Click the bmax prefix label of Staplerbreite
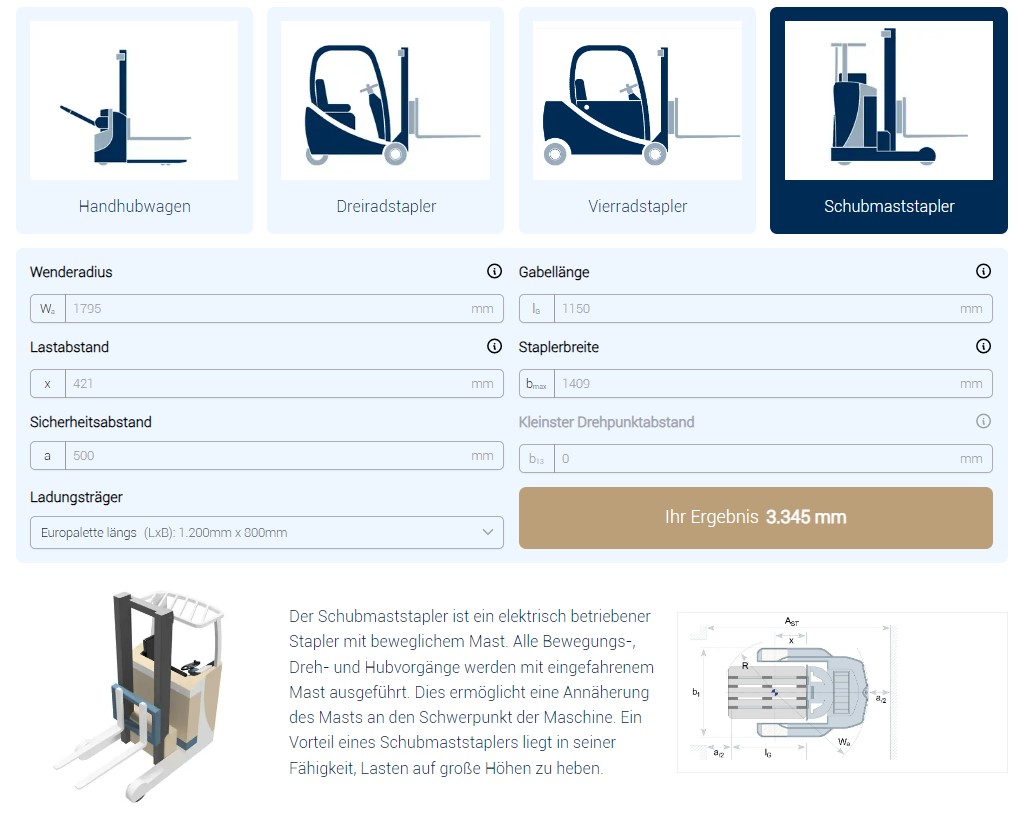This screenshot has width=1021, height=815. pos(537,383)
